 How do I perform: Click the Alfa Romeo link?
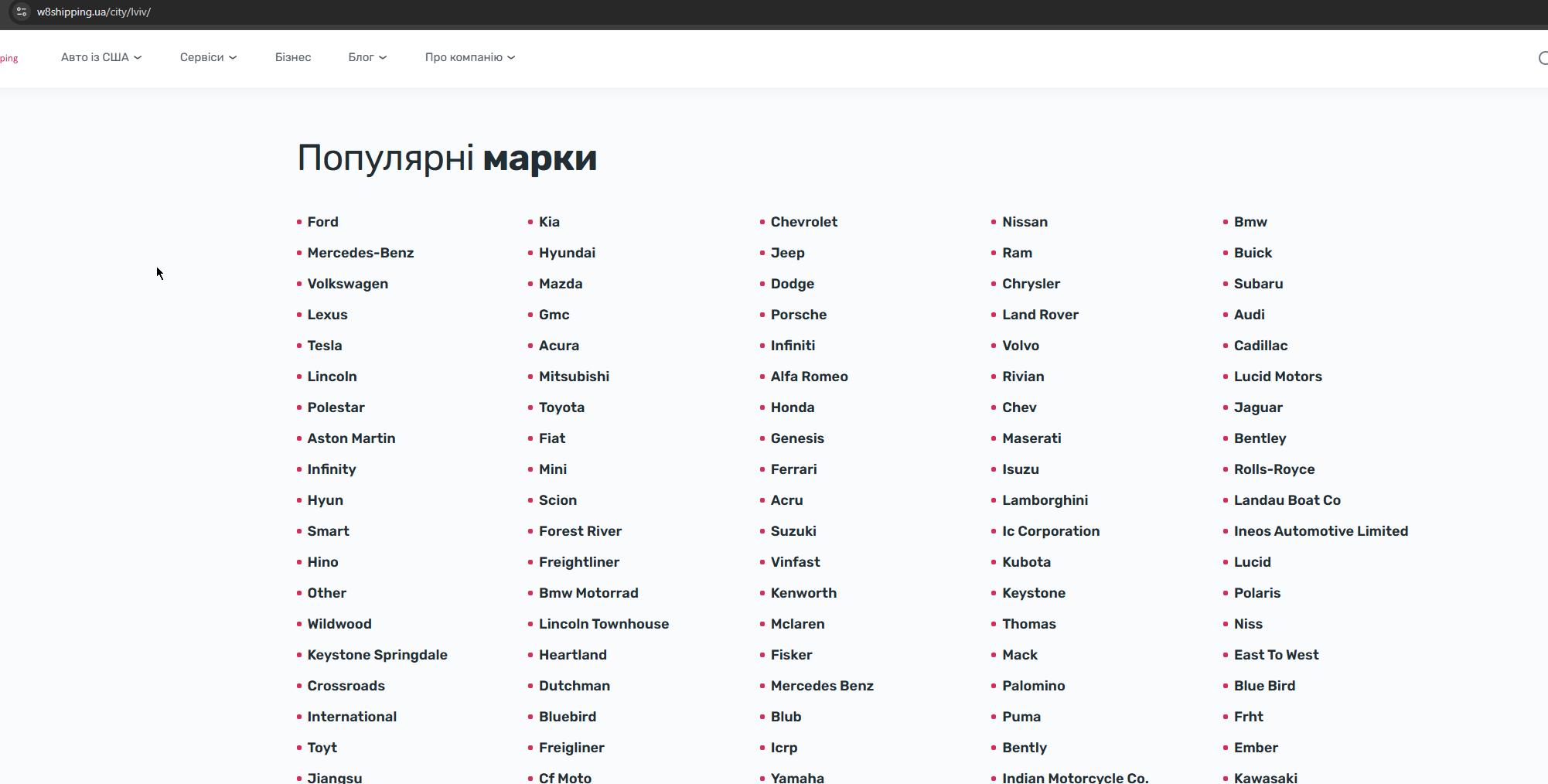coord(810,377)
